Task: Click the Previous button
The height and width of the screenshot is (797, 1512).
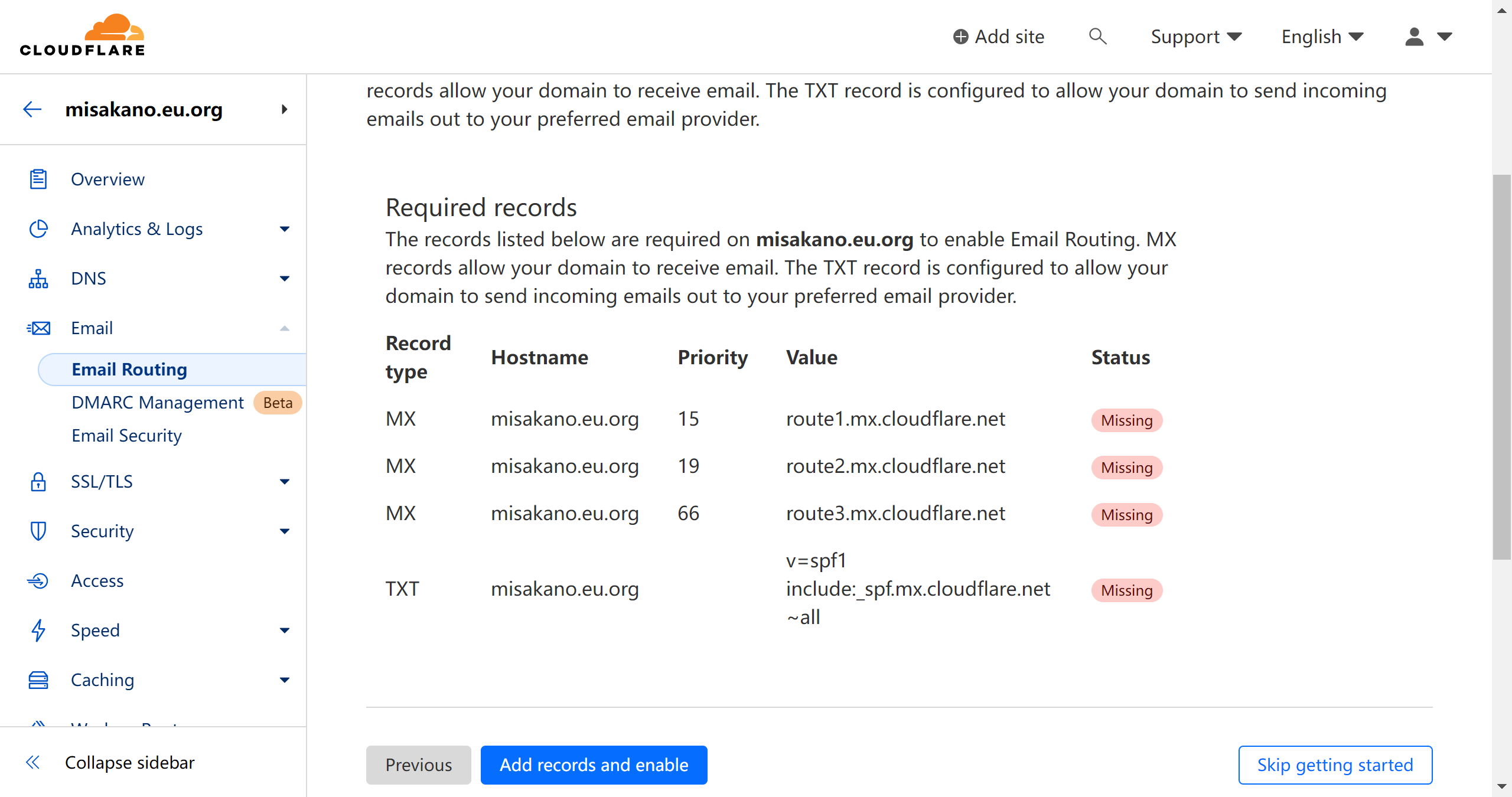Action: pyautogui.click(x=419, y=765)
